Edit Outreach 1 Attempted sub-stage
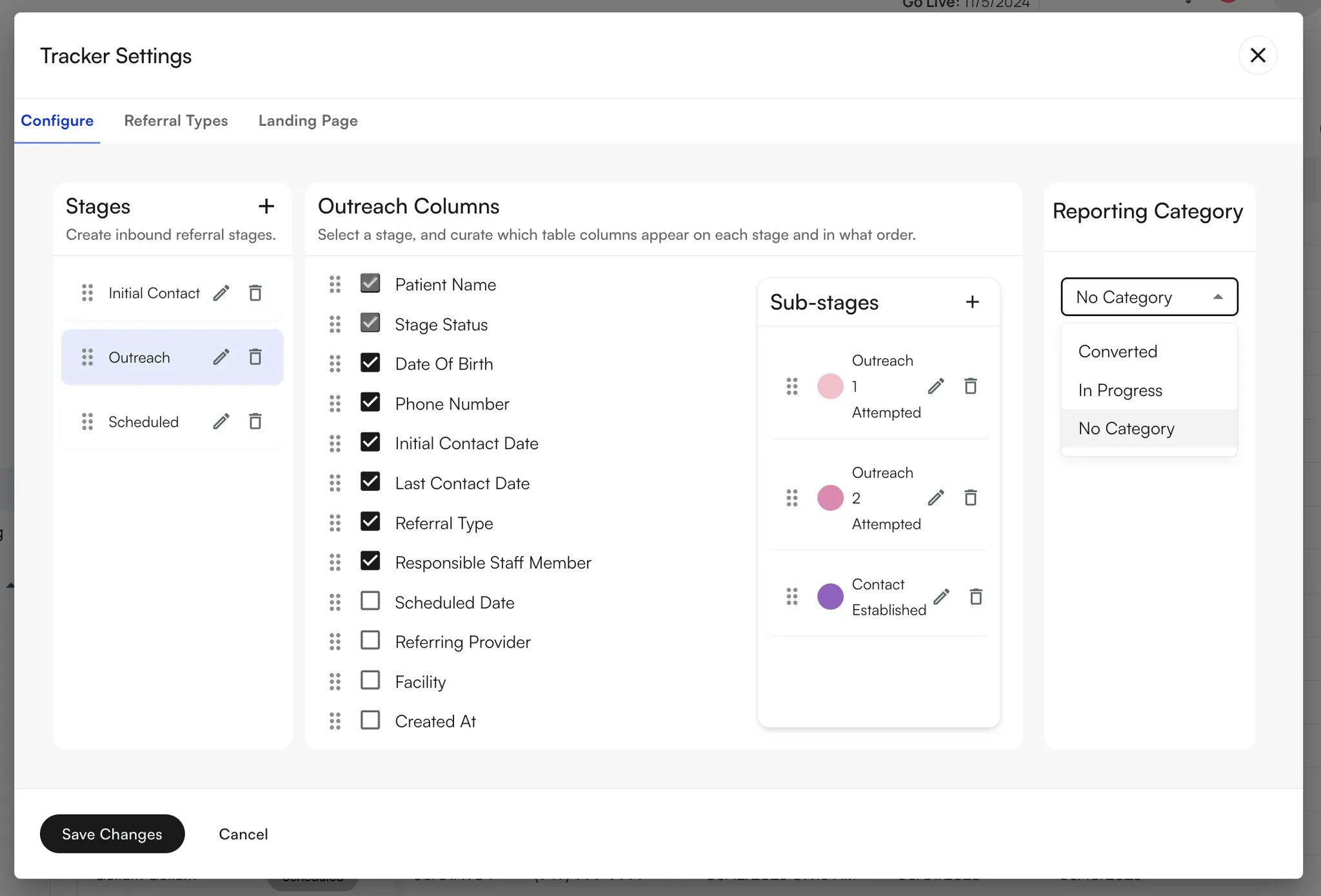The image size is (1321, 896). (936, 386)
